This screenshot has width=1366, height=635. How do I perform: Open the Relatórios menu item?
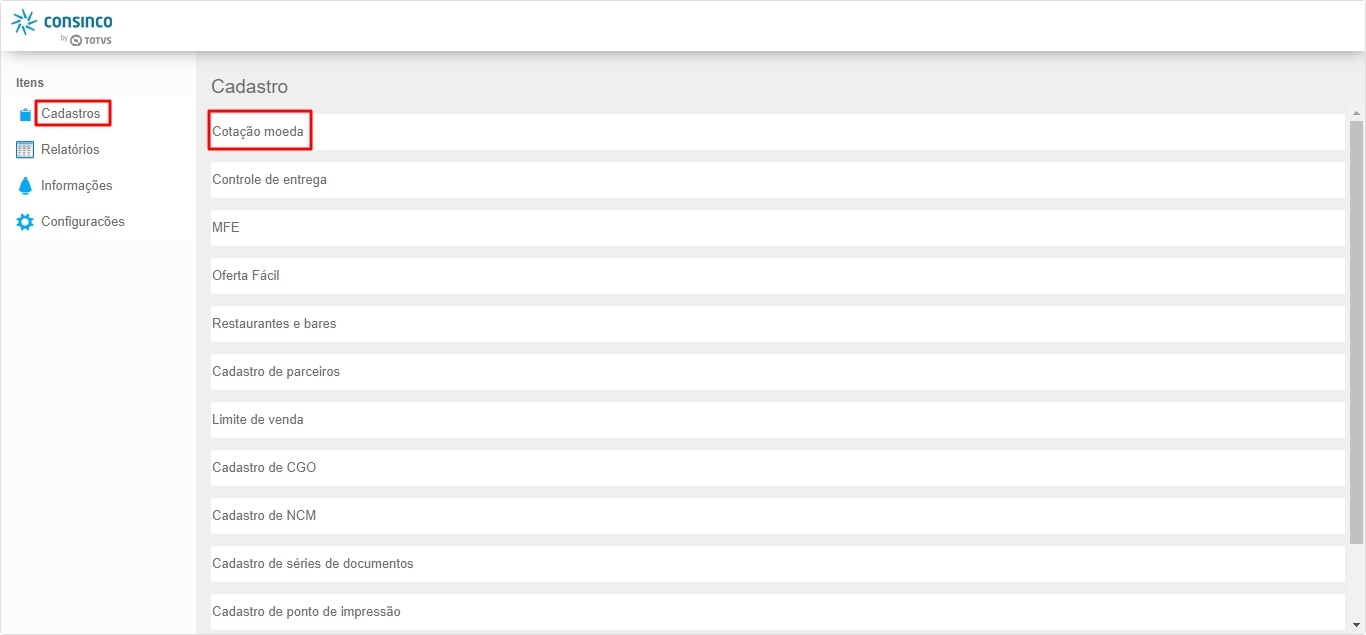(x=70, y=150)
